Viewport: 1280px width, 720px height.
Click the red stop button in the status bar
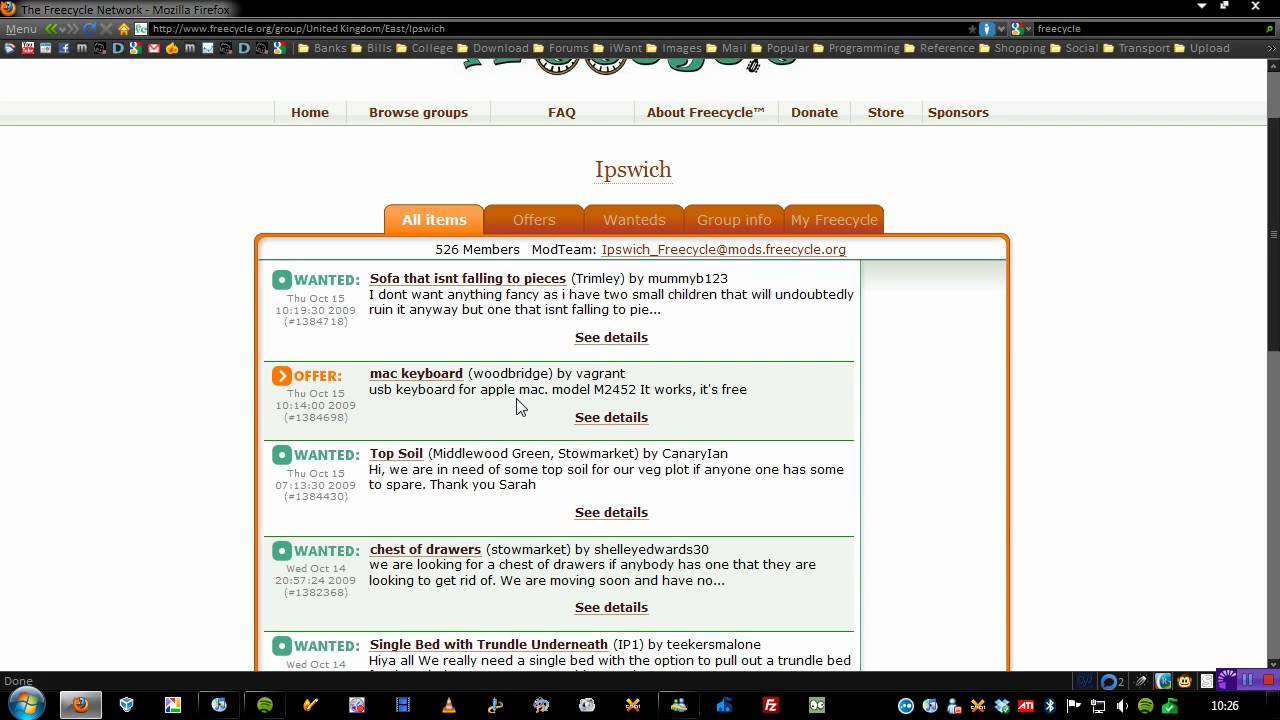tap(1269, 680)
